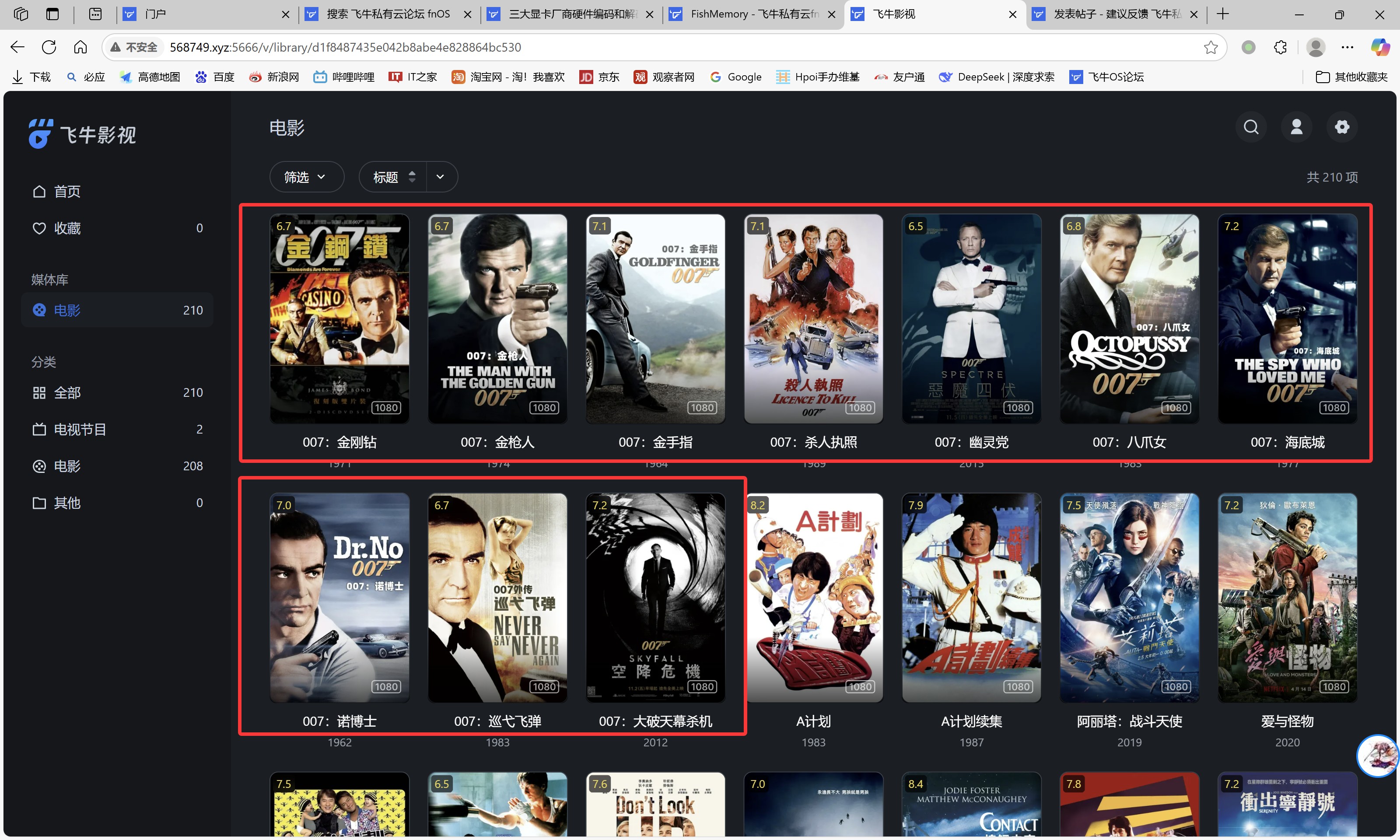1400x840 pixels.
Task: Select 电视节目 category in sidebar
Action: coord(117,429)
